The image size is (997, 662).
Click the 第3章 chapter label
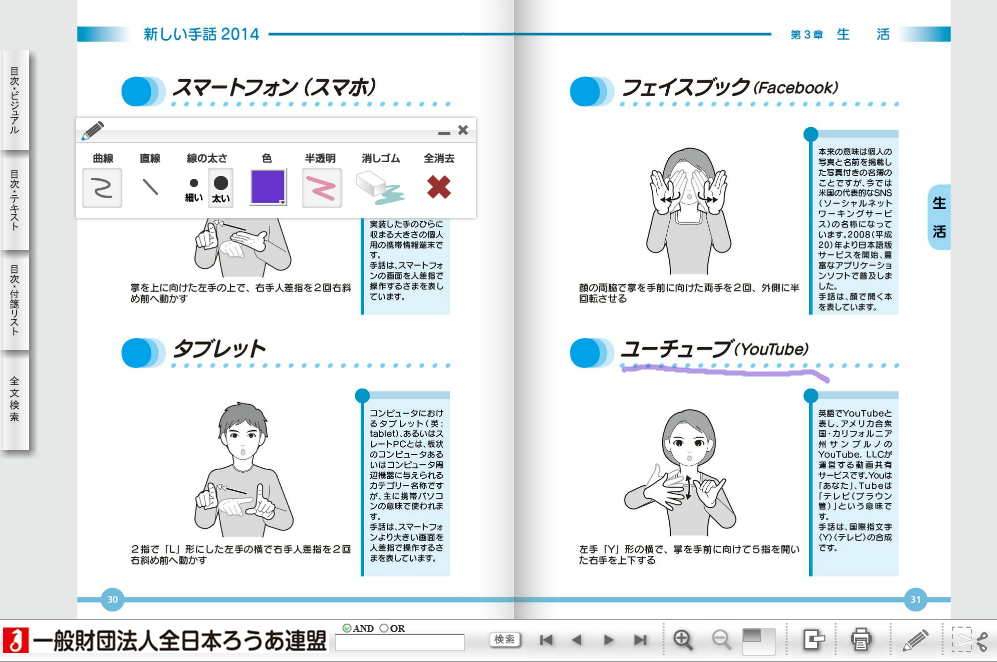coord(806,34)
